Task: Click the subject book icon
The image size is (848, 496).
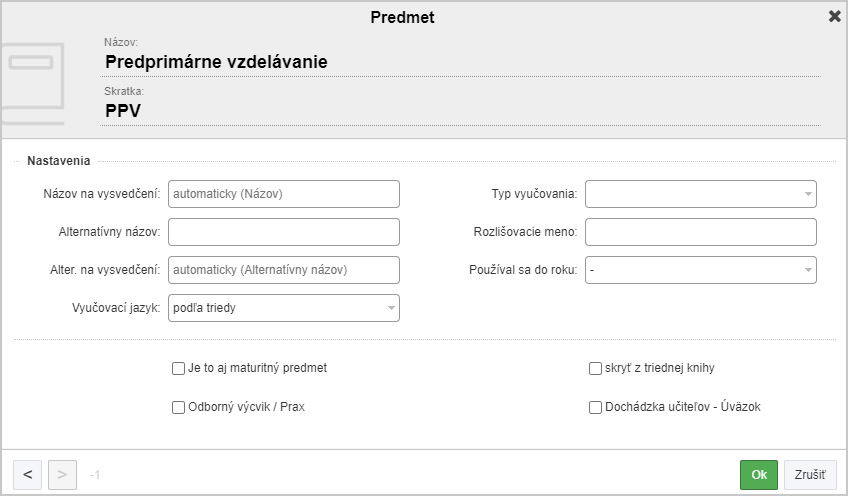Action: coord(32,84)
